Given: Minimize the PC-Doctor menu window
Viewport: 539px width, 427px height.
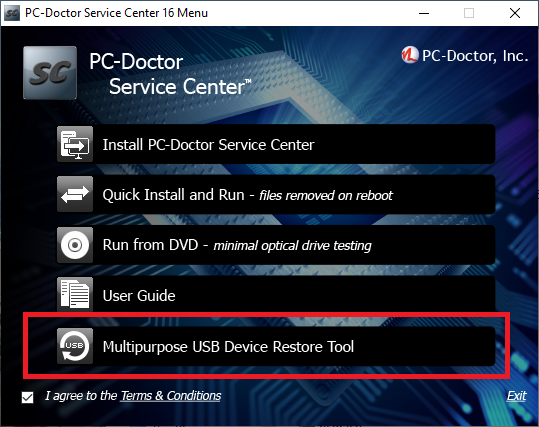Looking at the screenshot, I should 424,13.
